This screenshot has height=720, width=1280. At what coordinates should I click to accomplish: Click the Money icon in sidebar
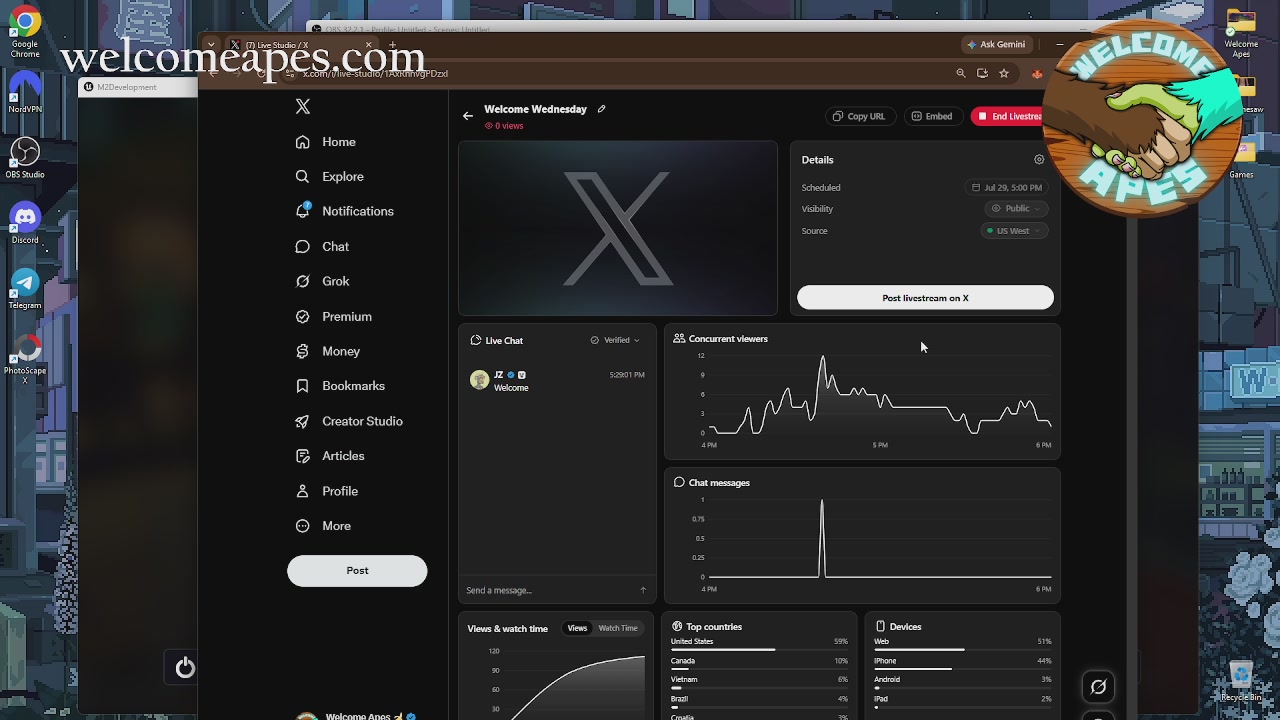pyautogui.click(x=303, y=351)
